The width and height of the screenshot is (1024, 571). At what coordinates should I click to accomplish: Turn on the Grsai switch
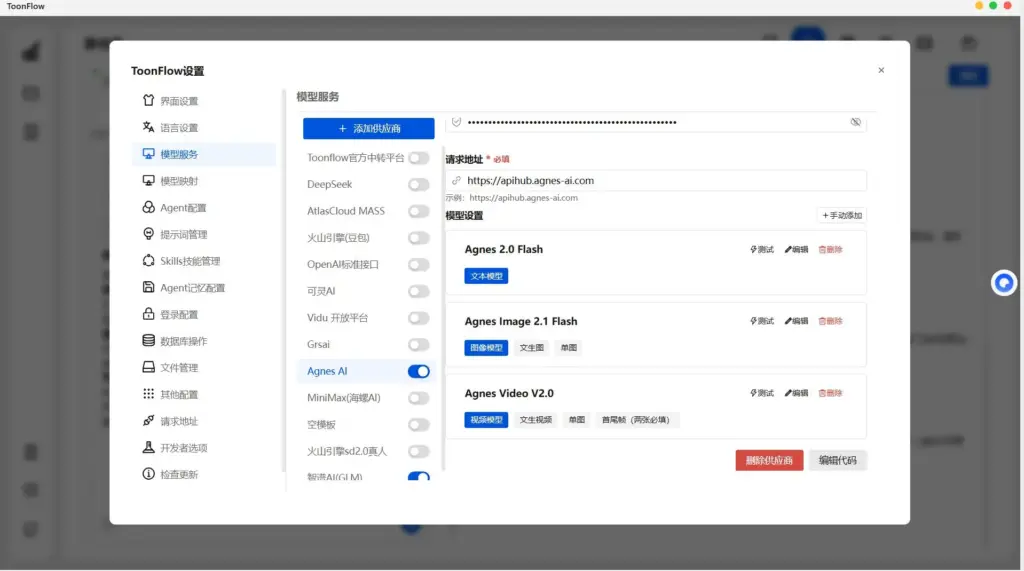[419, 344]
